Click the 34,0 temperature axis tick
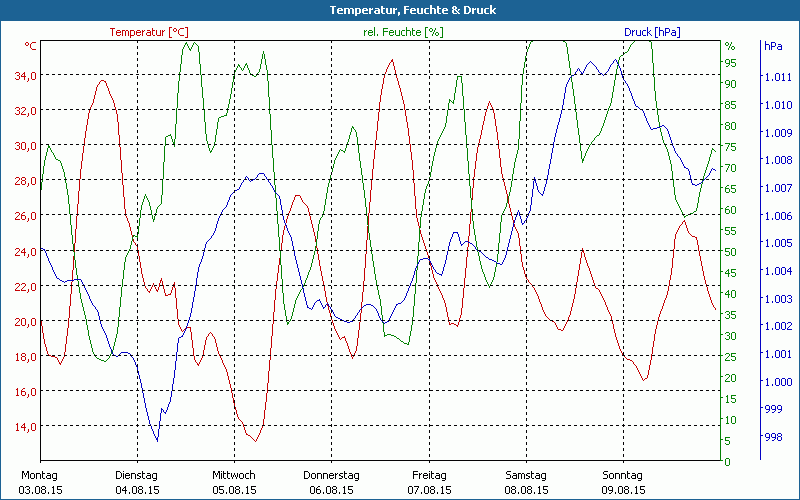This screenshot has width=800, height=500. click(x=25, y=75)
